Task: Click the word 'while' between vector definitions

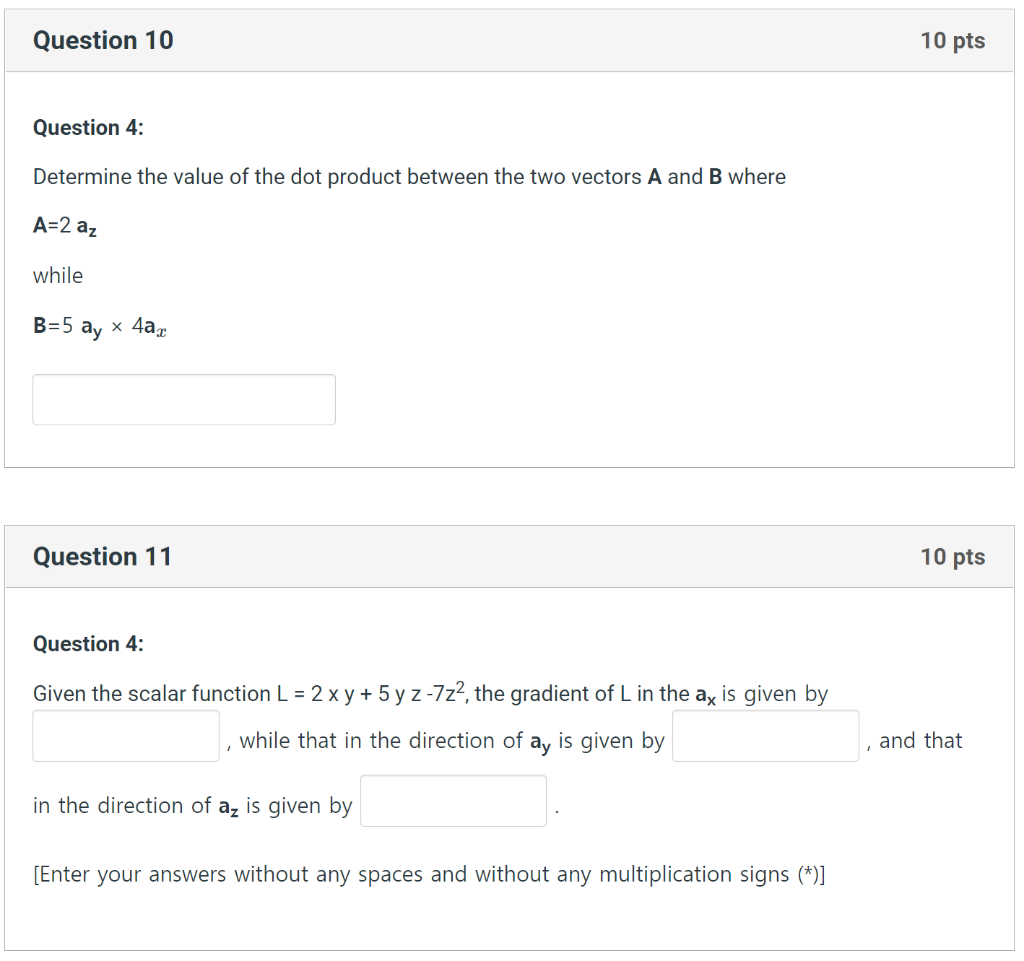Action: tap(58, 276)
